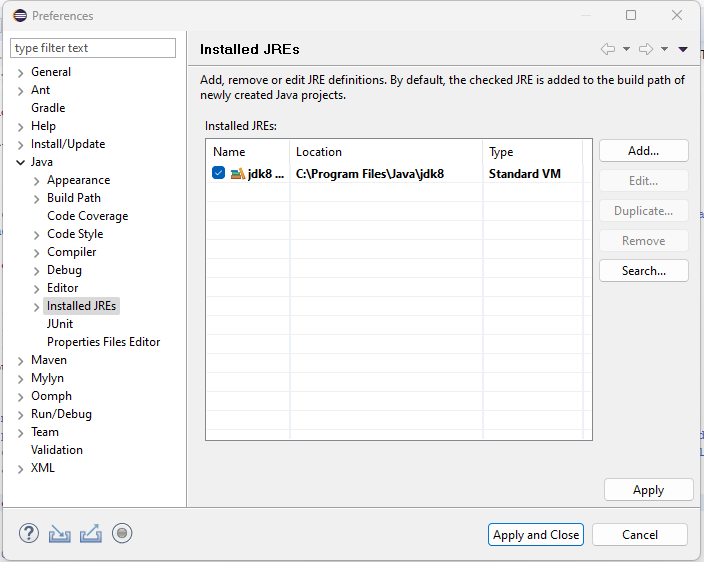Open the JUnit preference page
This screenshot has height=562, width=704.
click(60, 324)
